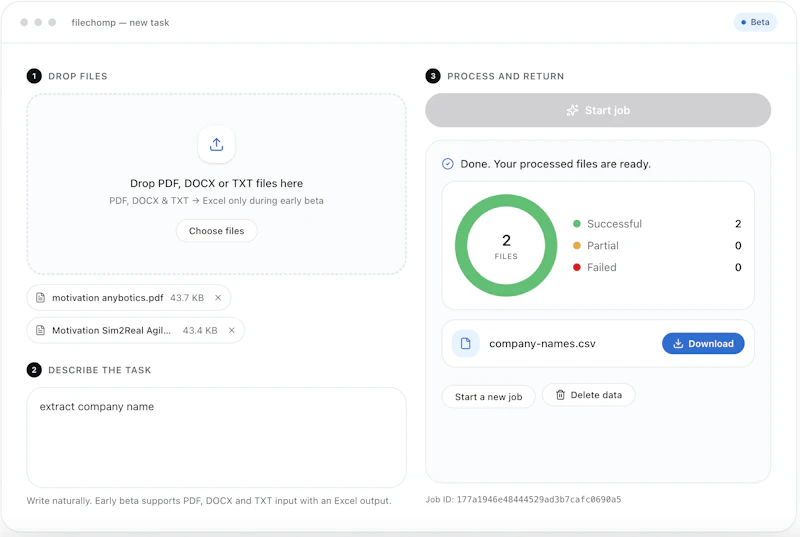This screenshot has width=800, height=537.
Task: Click the PROCESS AND RETURN heading
Action: pos(506,76)
